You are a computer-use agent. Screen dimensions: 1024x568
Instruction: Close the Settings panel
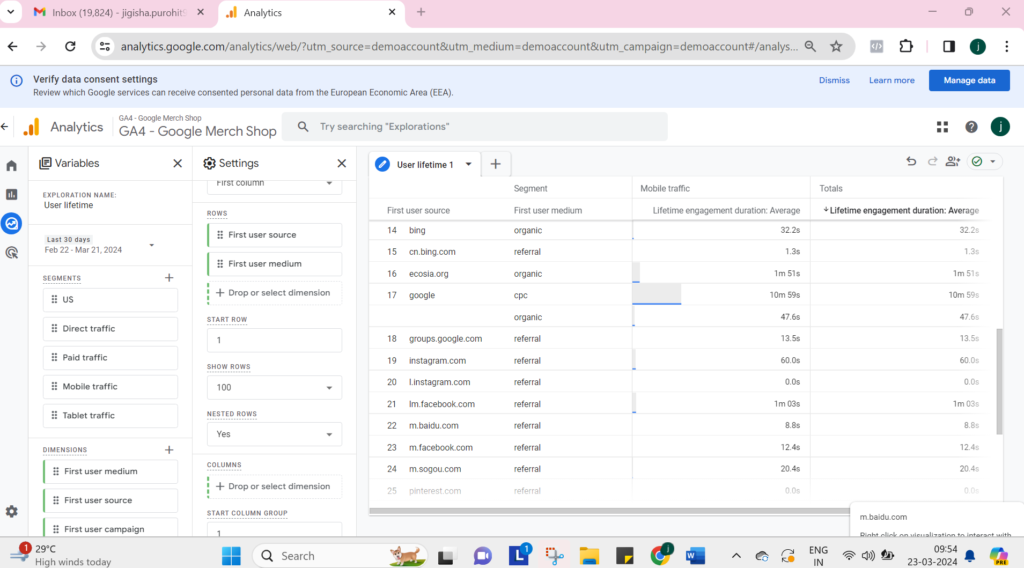click(x=342, y=163)
